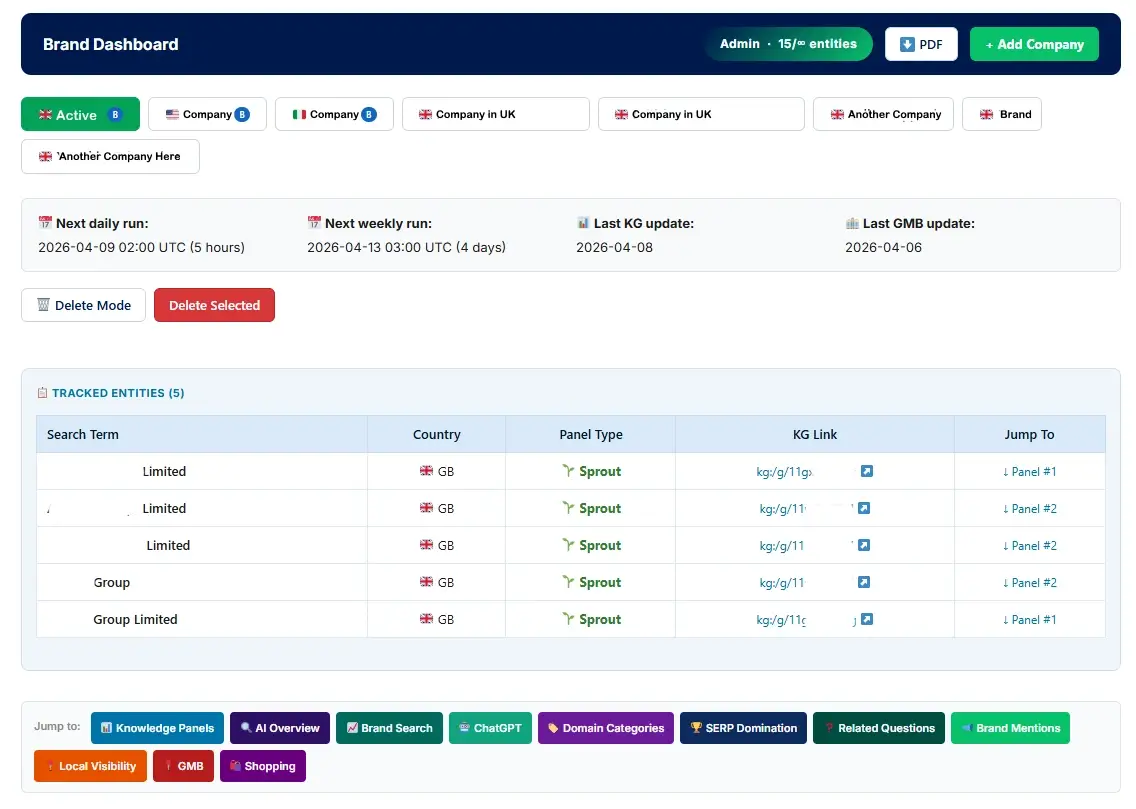
Task: Add a new company
Action: pos(1034,44)
